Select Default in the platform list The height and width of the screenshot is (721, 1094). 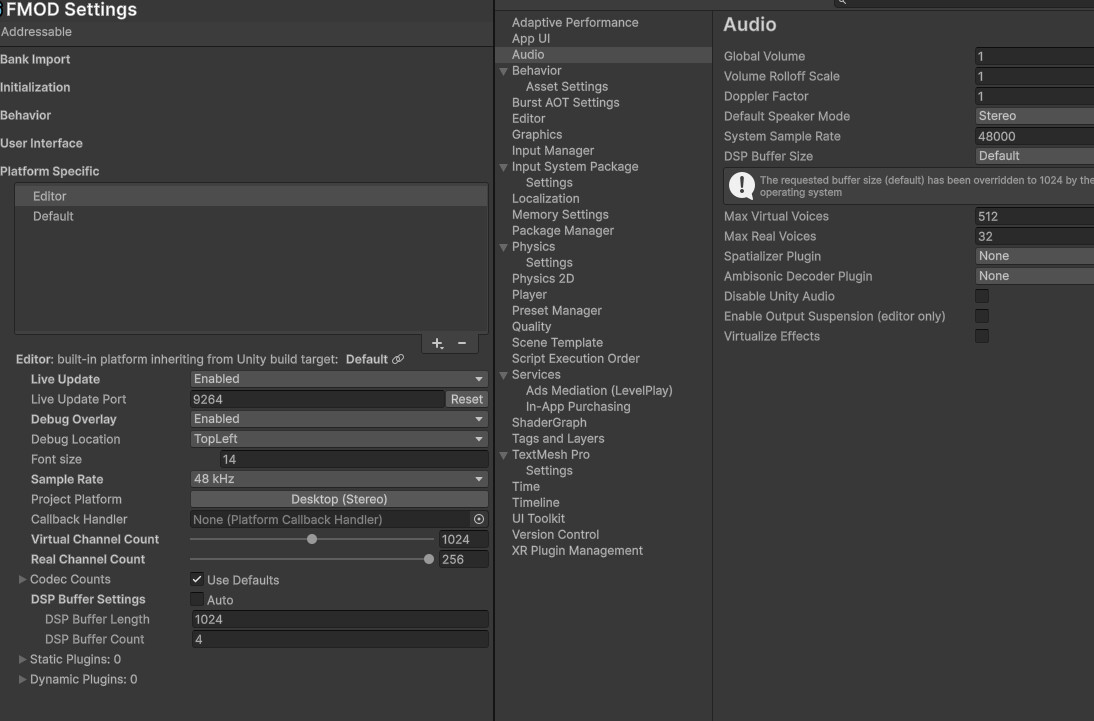pos(53,216)
